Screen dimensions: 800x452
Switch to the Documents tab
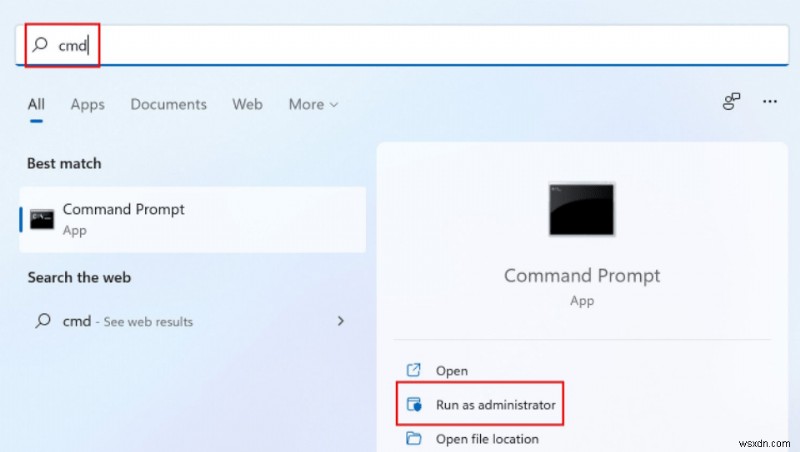point(168,105)
